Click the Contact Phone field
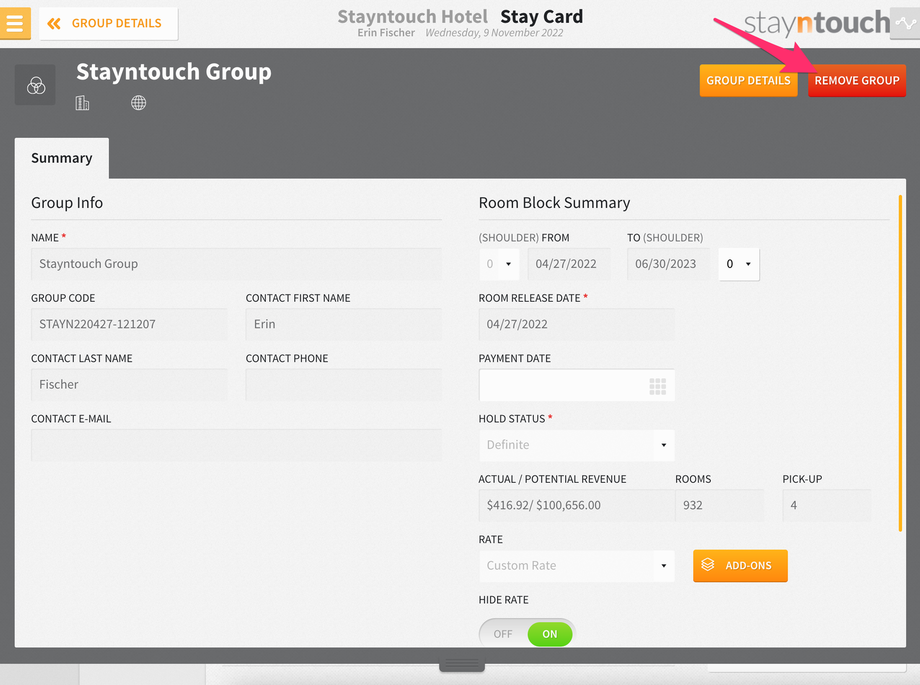This screenshot has height=685, width=920. [x=344, y=384]
